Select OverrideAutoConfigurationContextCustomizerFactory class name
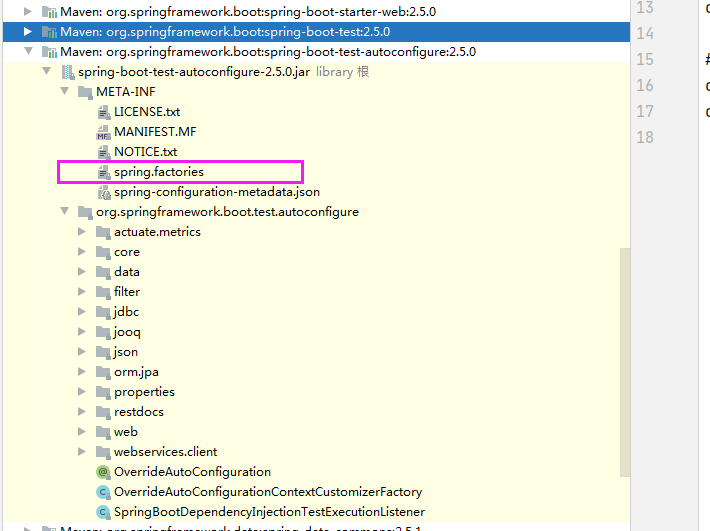710x531 pixels. click(268, 492)
